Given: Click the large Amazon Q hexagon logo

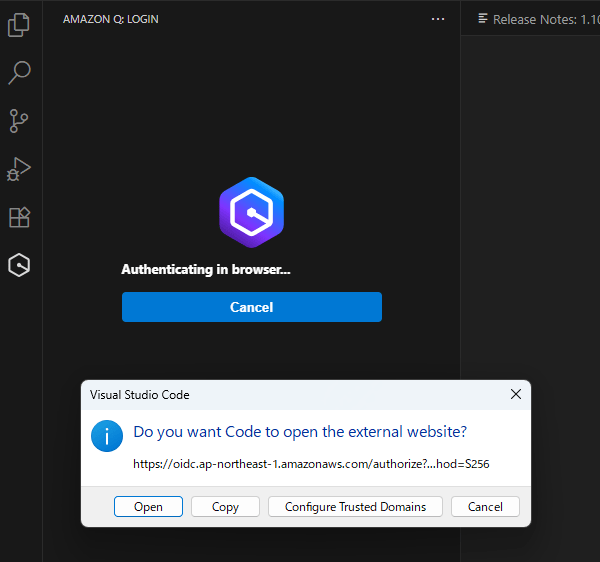Looking at the screenshot, I should (x=251, y=212).
